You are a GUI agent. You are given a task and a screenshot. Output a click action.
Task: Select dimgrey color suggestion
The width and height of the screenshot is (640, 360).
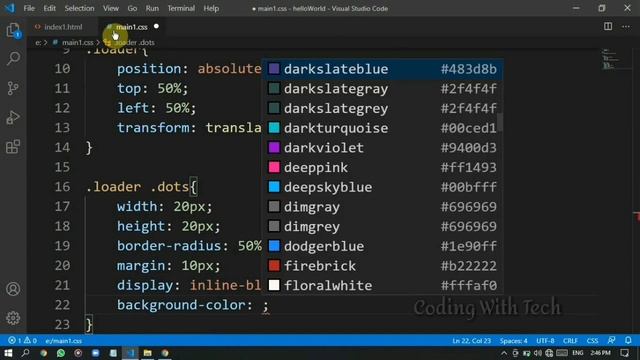point(382,226)
